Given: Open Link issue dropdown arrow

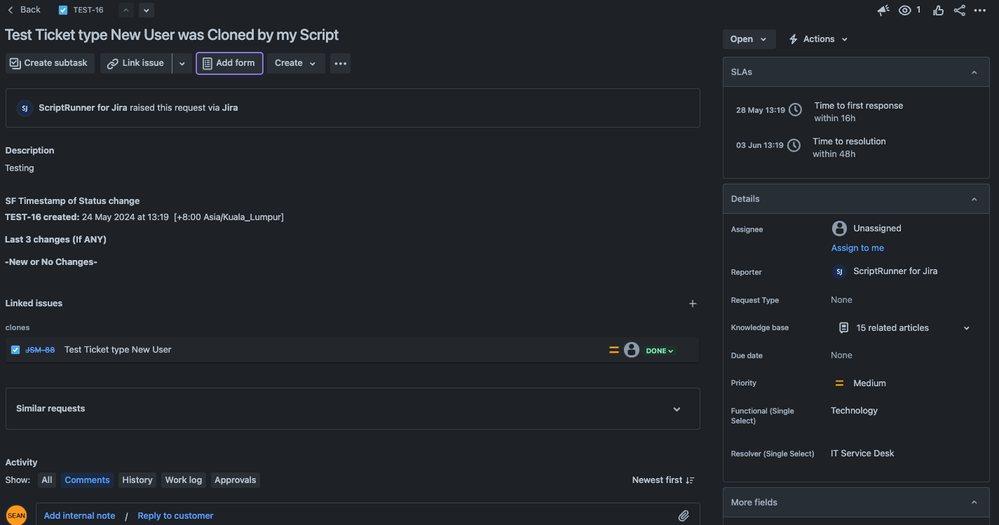Looking at the screenshot, I should tap(182, 63).
